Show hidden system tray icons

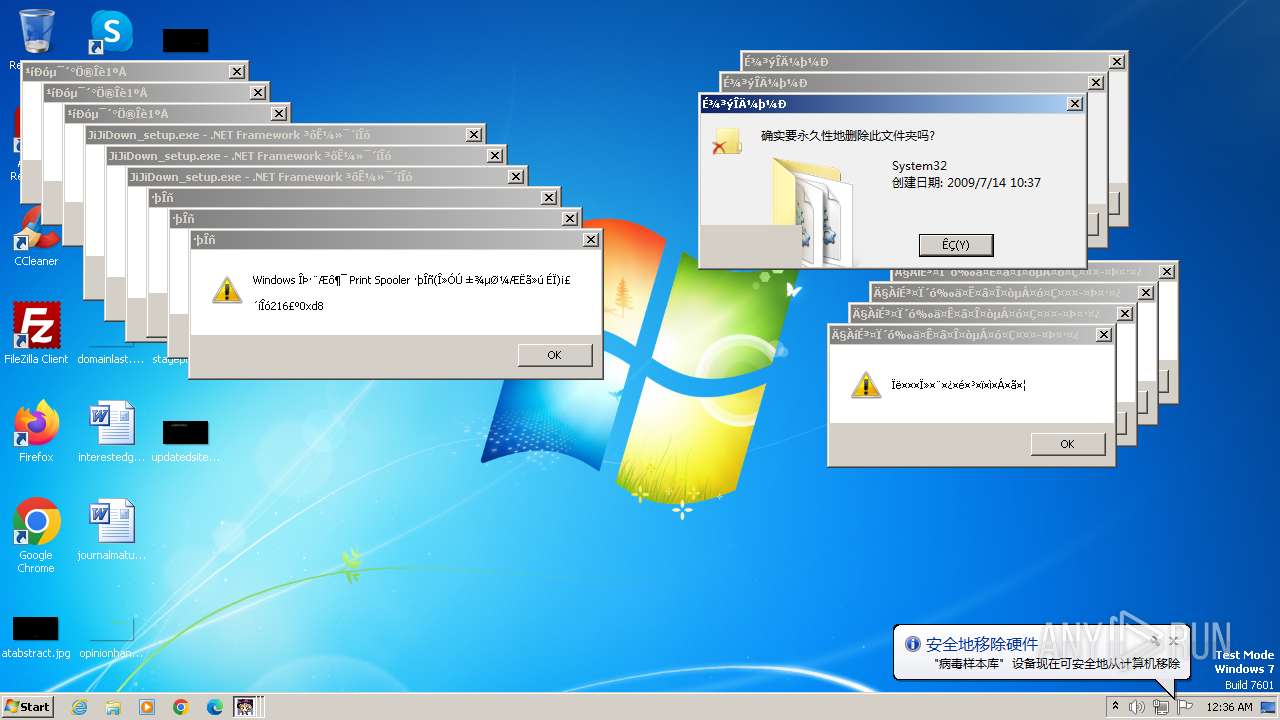(1115, 707)
